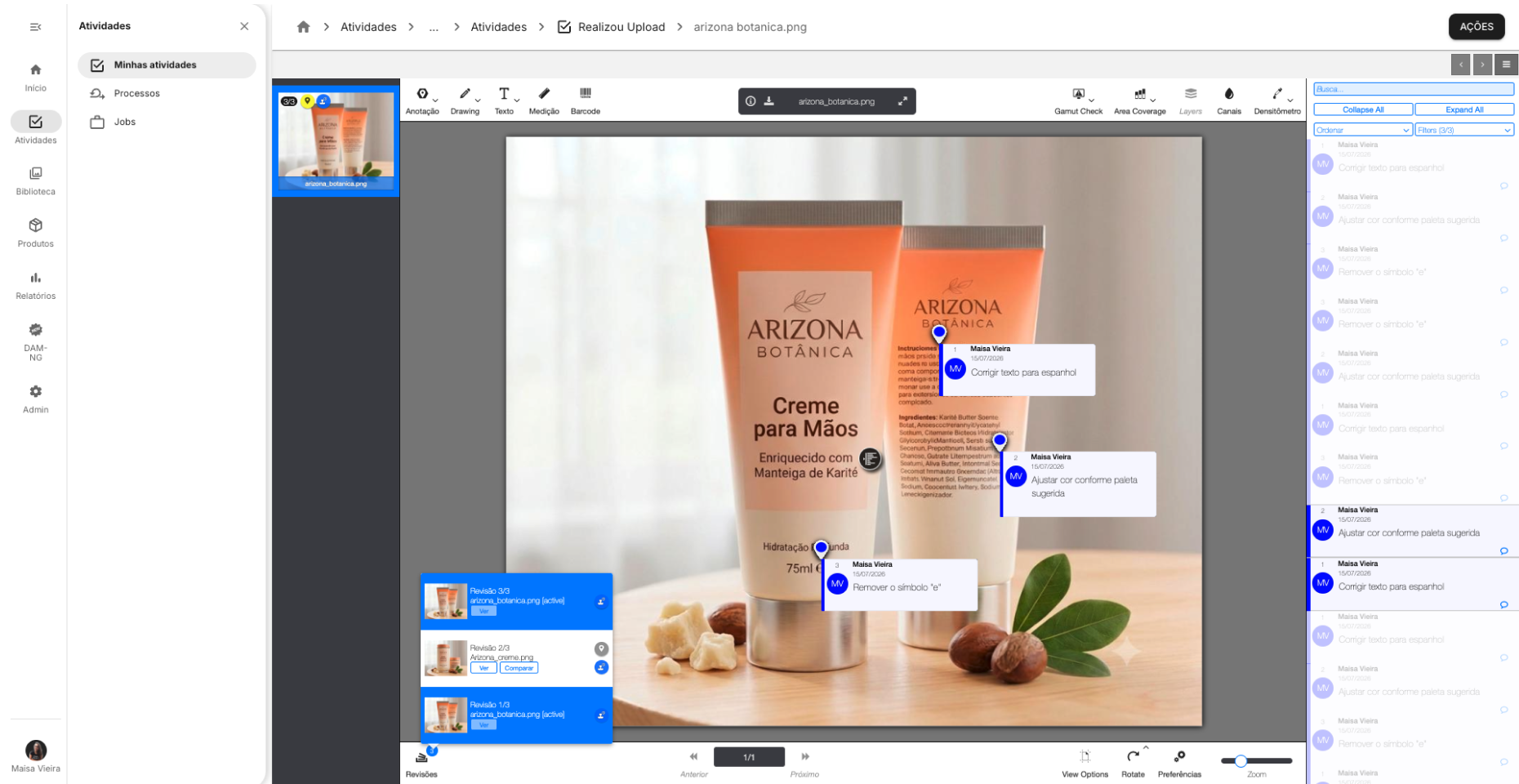
Task: Run the Gamut Check tool
Action: 1078,100
